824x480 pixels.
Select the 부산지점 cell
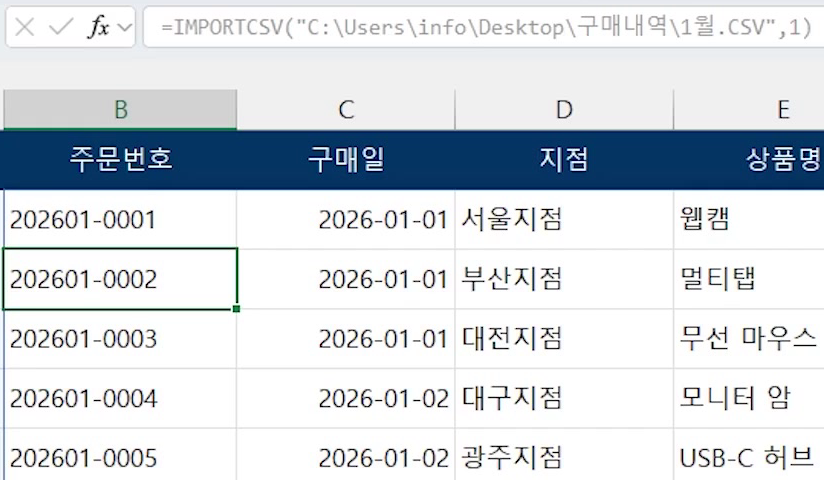click(564, 279)
